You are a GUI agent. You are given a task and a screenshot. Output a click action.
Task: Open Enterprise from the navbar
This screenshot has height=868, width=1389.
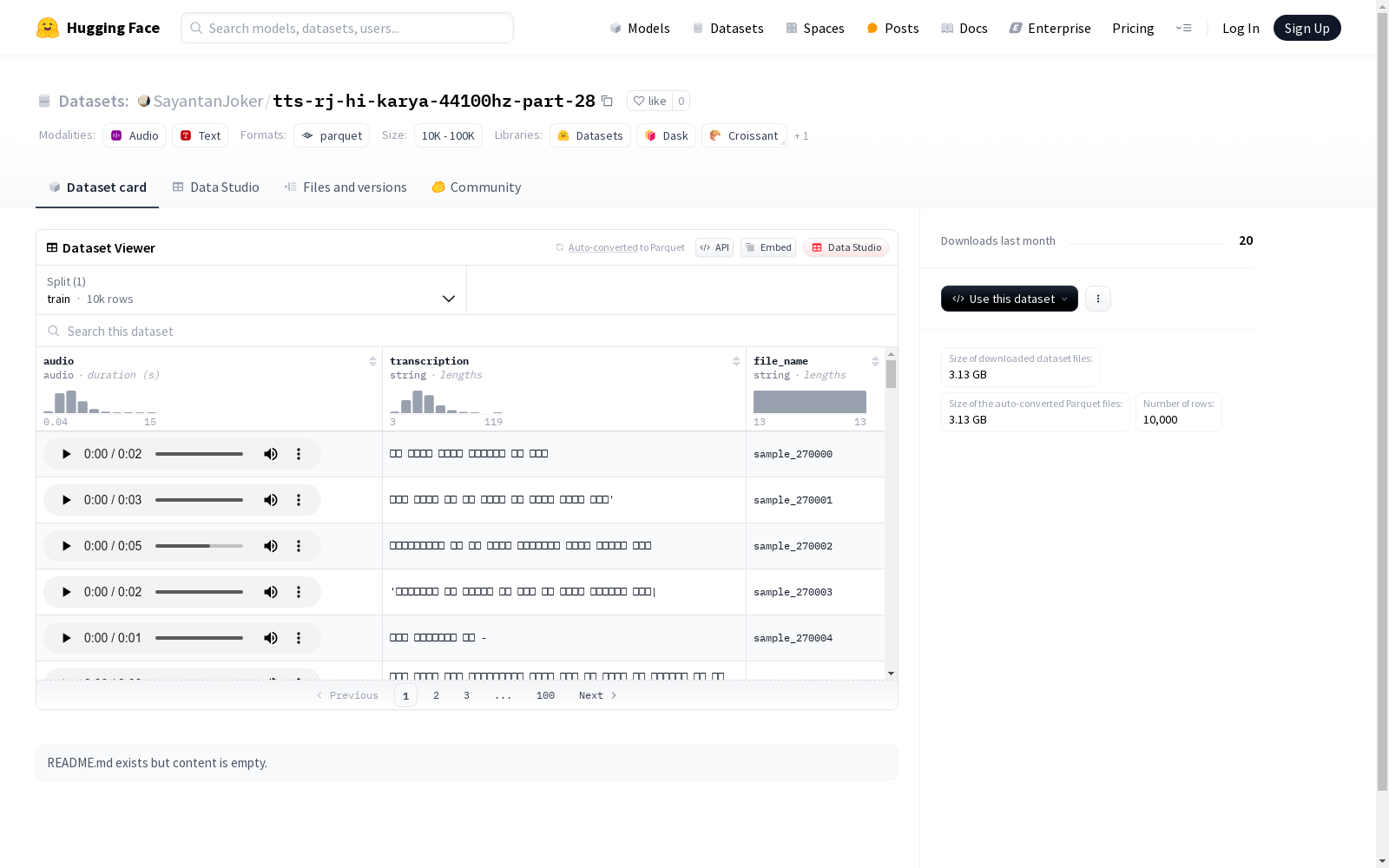[x=1050, y=28]
